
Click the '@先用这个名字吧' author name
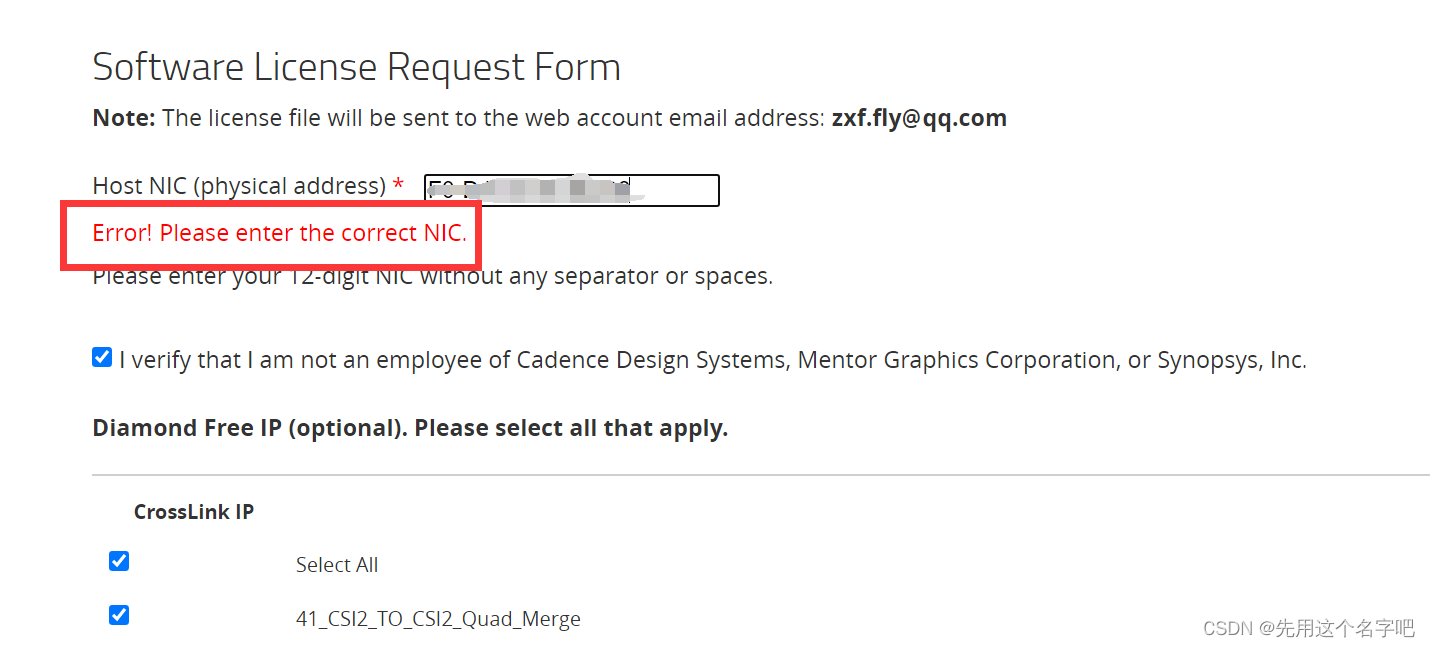[1337, 628]
